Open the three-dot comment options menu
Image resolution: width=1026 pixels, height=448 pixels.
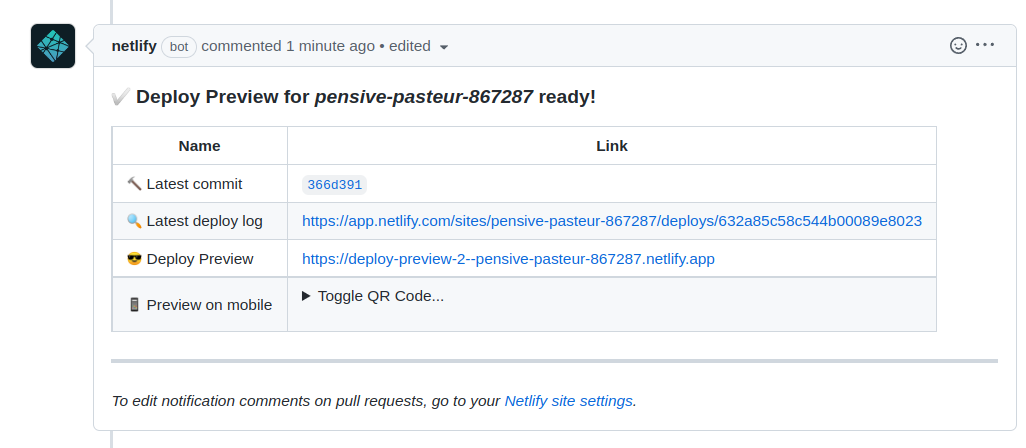tap(985, 45)
